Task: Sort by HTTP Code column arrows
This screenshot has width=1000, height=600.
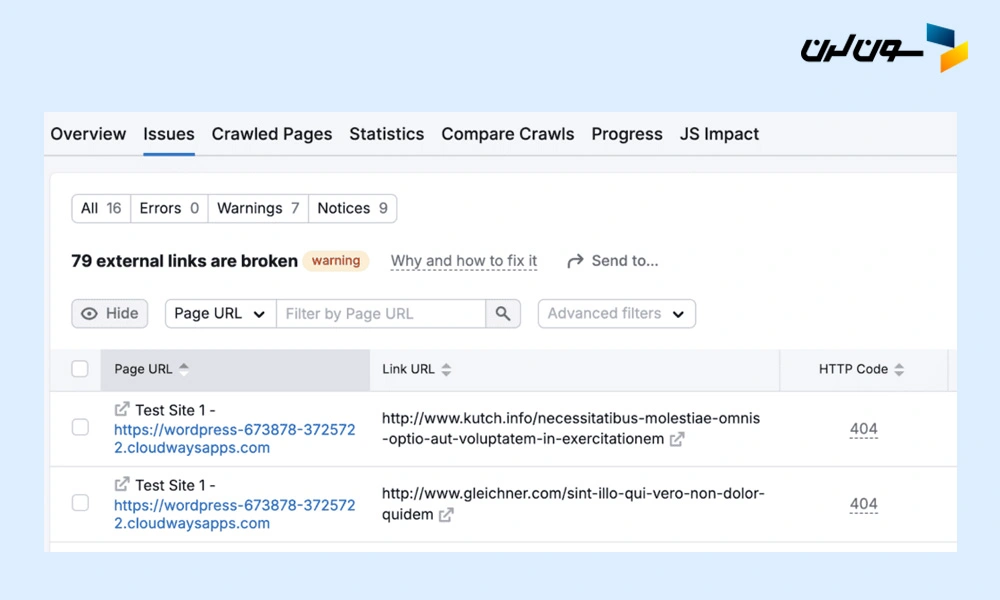Action: tap(899, 370)
